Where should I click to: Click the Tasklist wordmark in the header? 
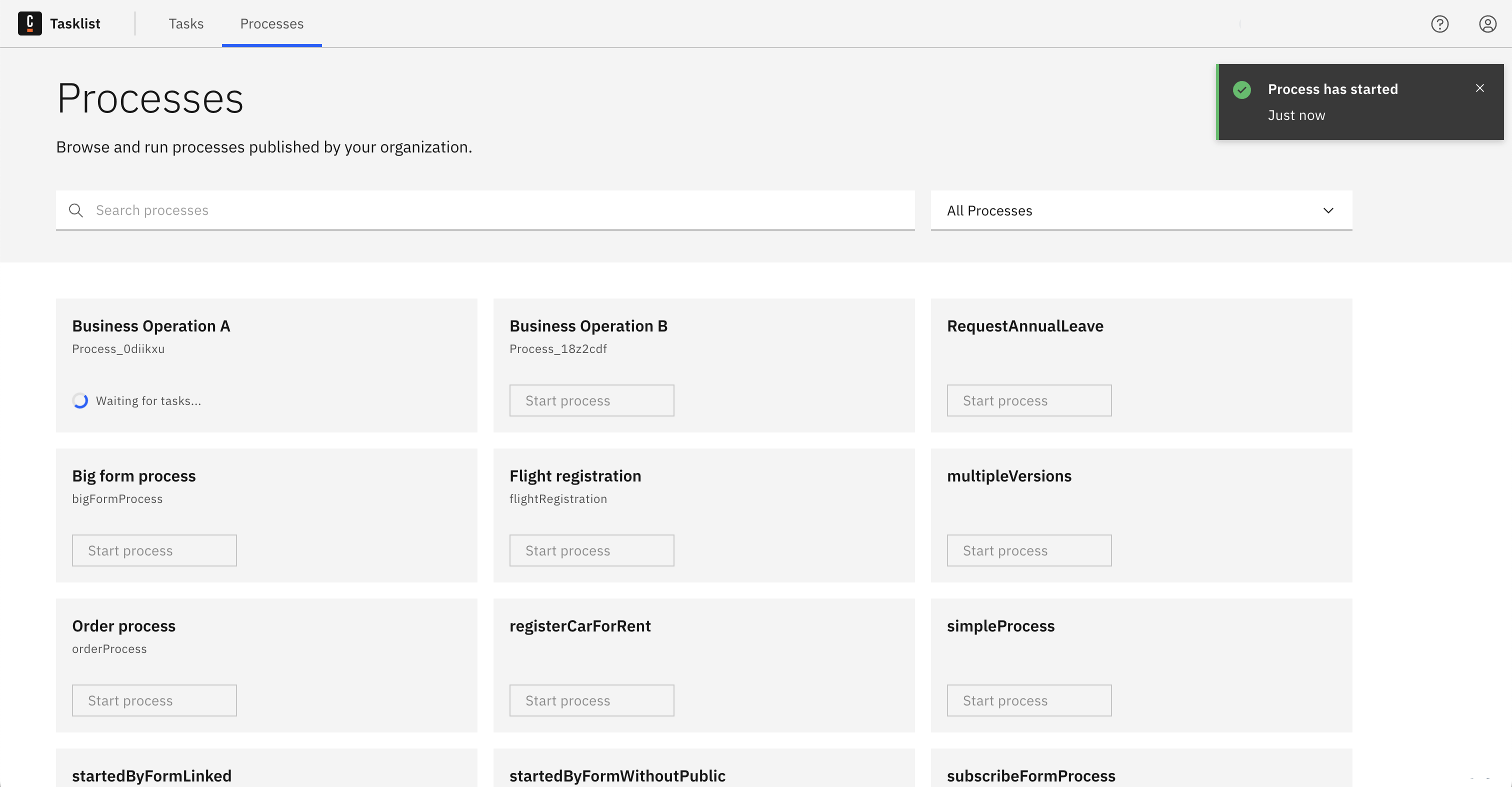click(x=76, y=23)
